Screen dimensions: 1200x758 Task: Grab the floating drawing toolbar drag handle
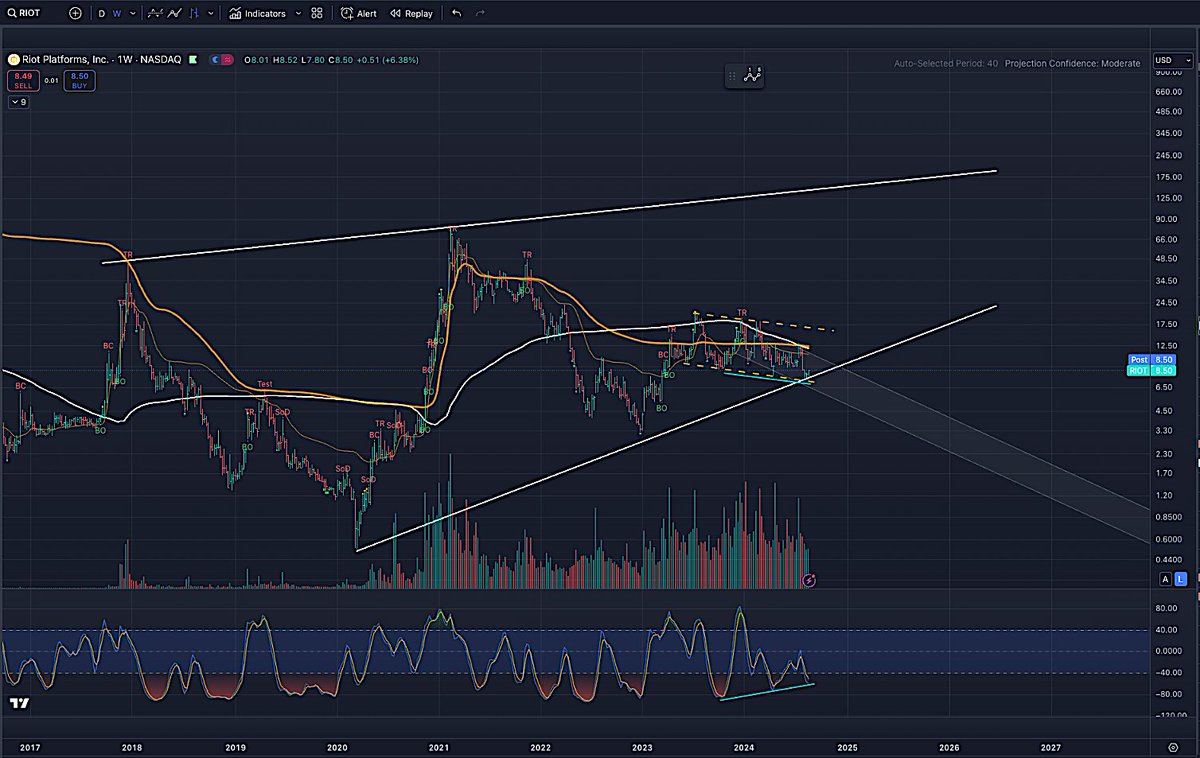coord(733,75)
